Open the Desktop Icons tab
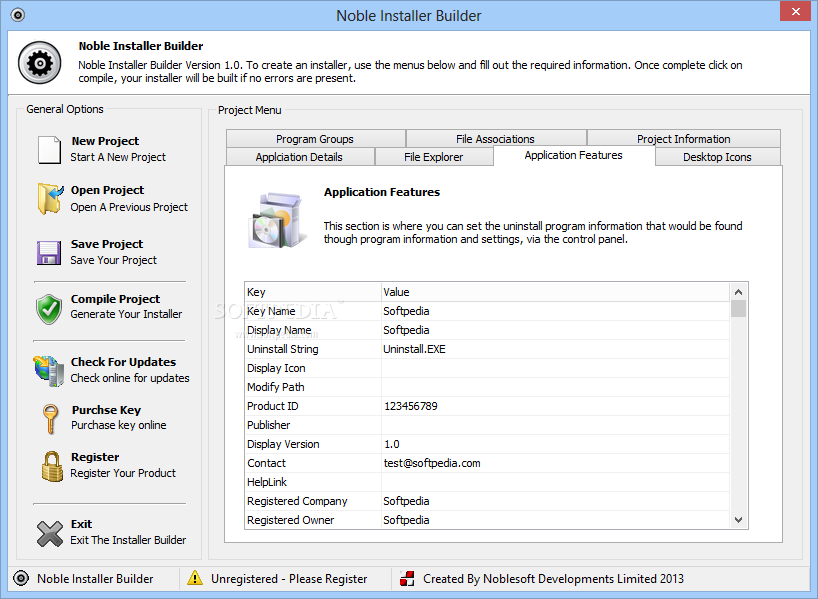 pyautogui.click(x=717, y=157)
